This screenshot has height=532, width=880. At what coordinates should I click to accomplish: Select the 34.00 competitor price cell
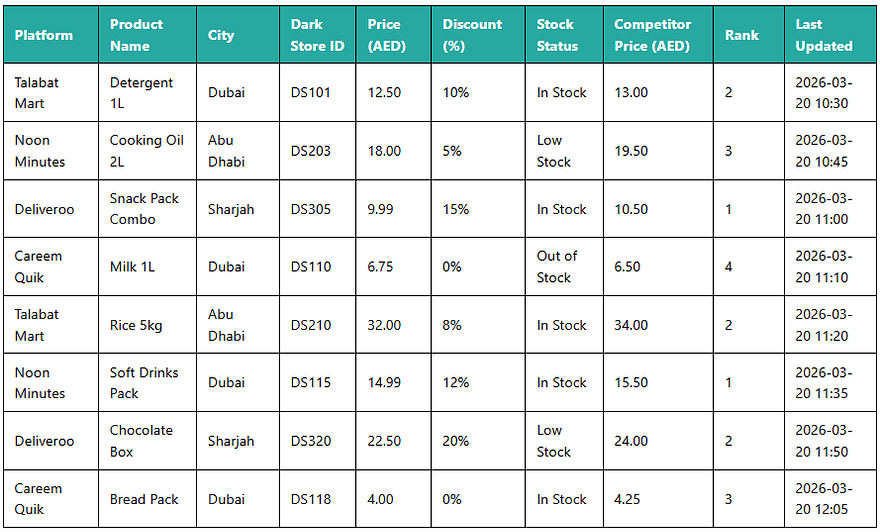click(x=658, y=325)
